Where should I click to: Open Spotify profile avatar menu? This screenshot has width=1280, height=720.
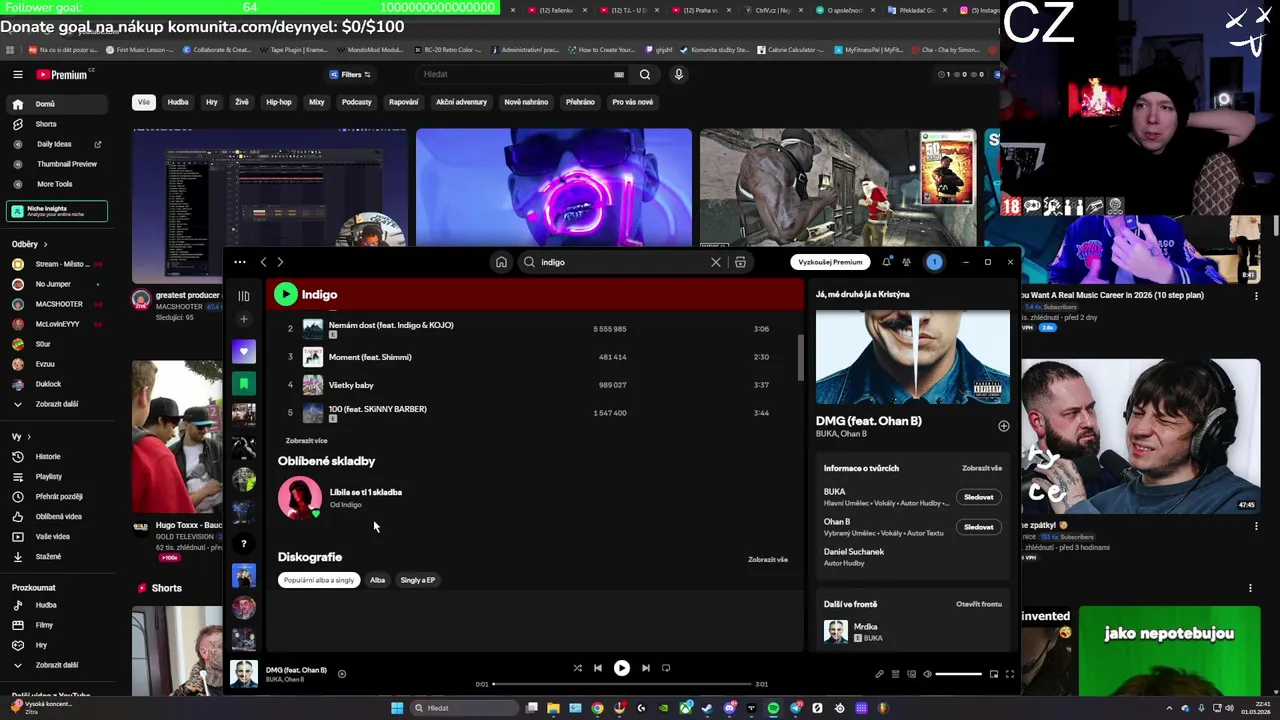(934, 262)
